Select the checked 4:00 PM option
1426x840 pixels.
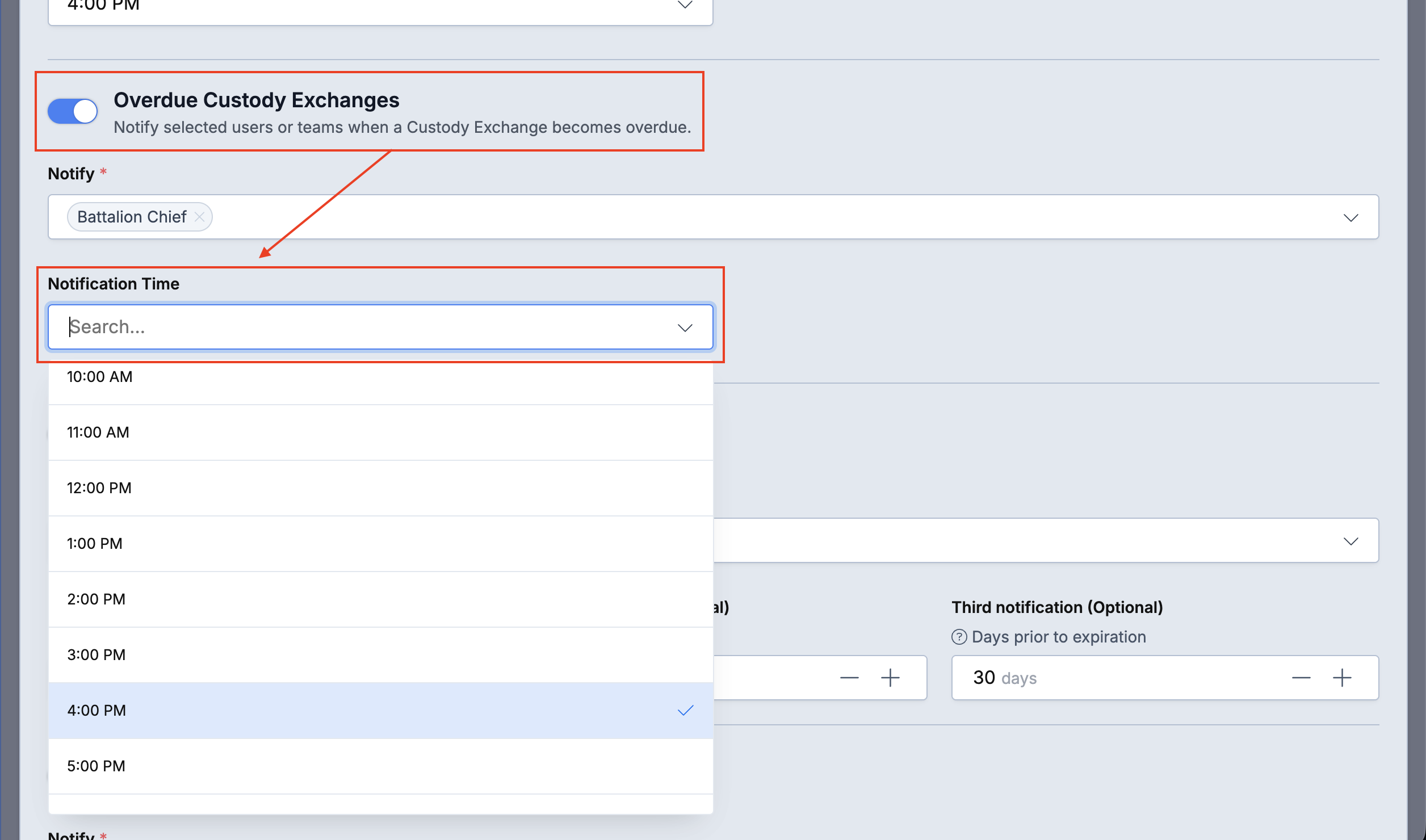click(x=380, y=711)
